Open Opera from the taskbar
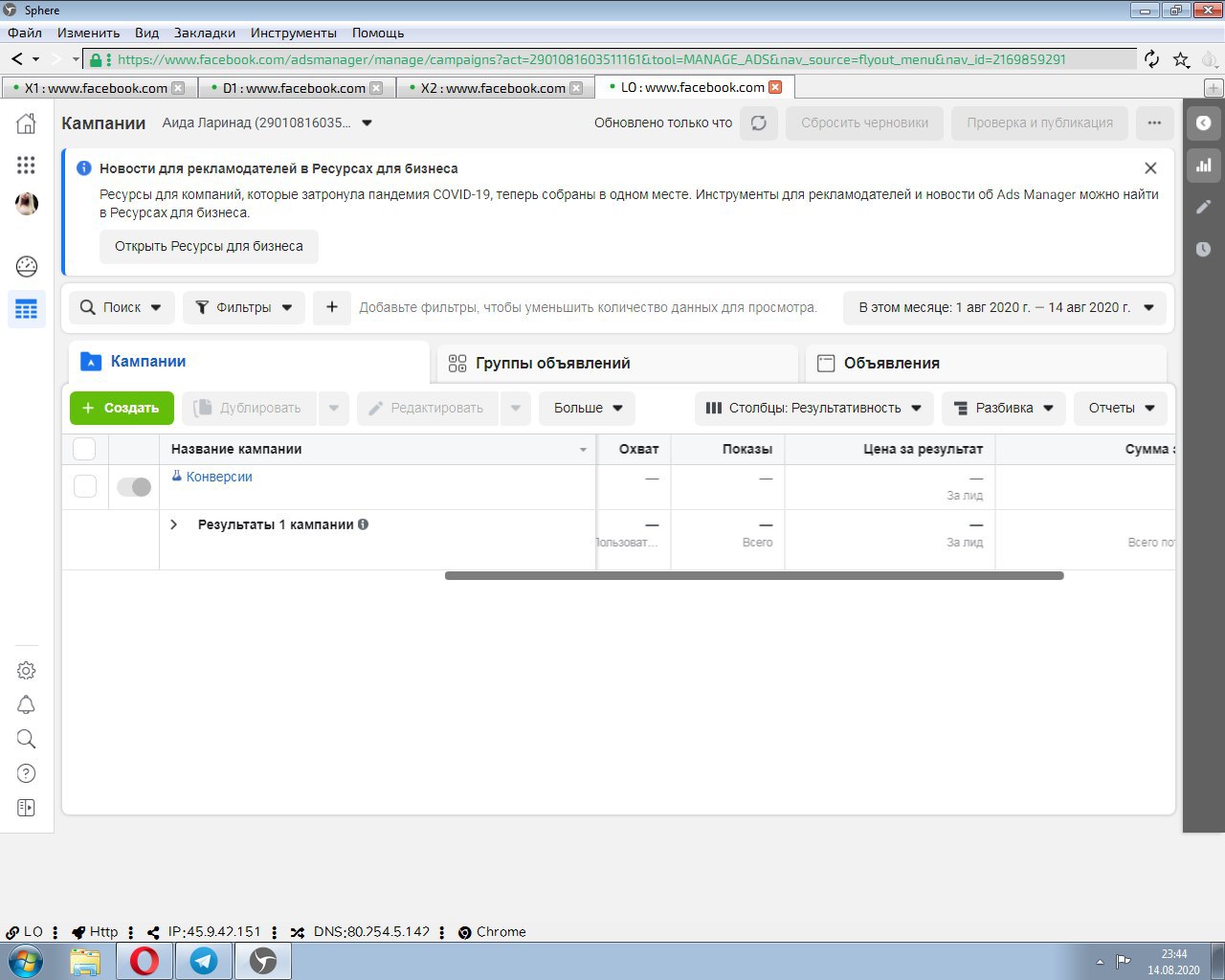This screenshot has width=1225, height=980. click(145, 960)
